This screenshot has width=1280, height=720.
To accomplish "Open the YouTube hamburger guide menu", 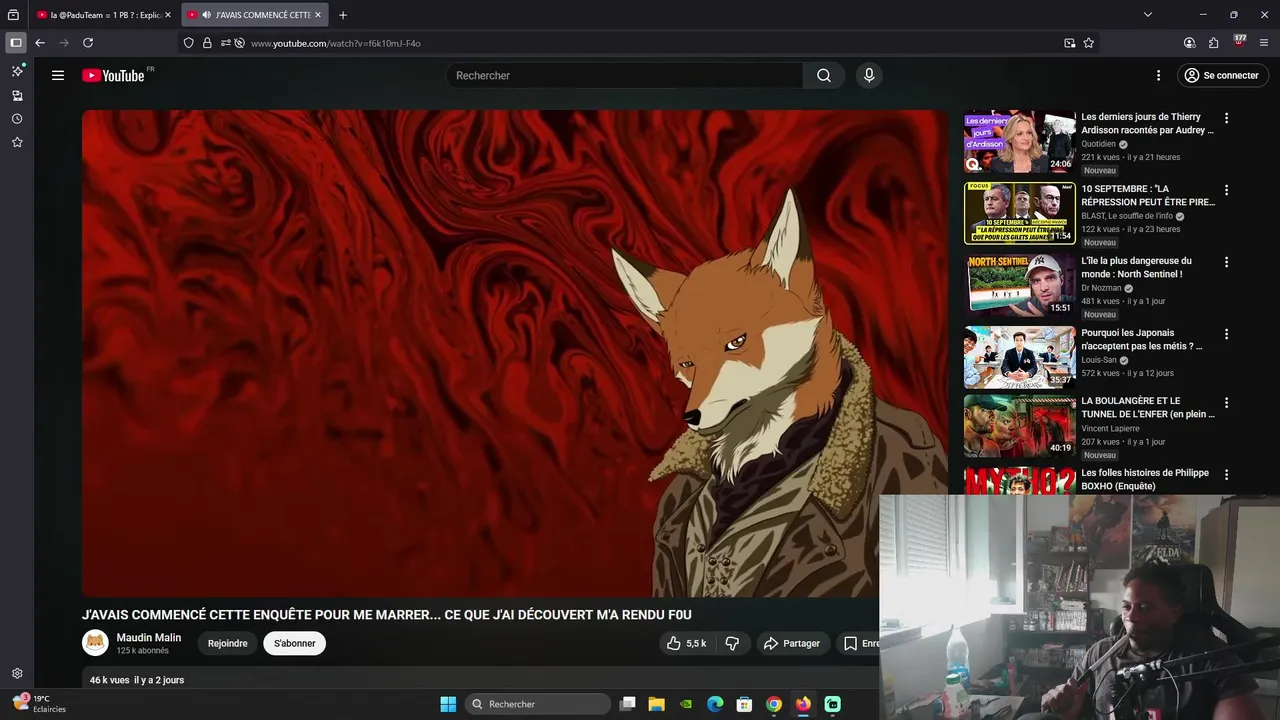I will 58,75.
